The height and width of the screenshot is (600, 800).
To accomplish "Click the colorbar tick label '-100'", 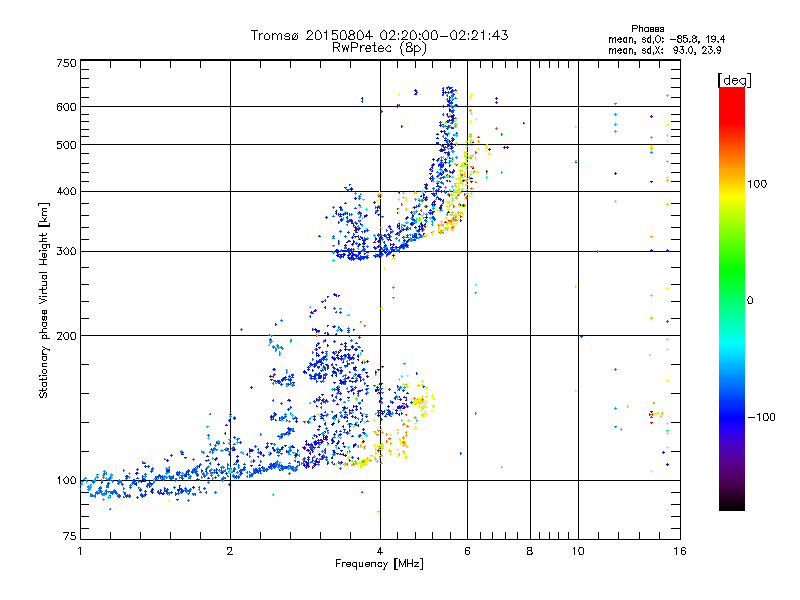I will 762,417.
